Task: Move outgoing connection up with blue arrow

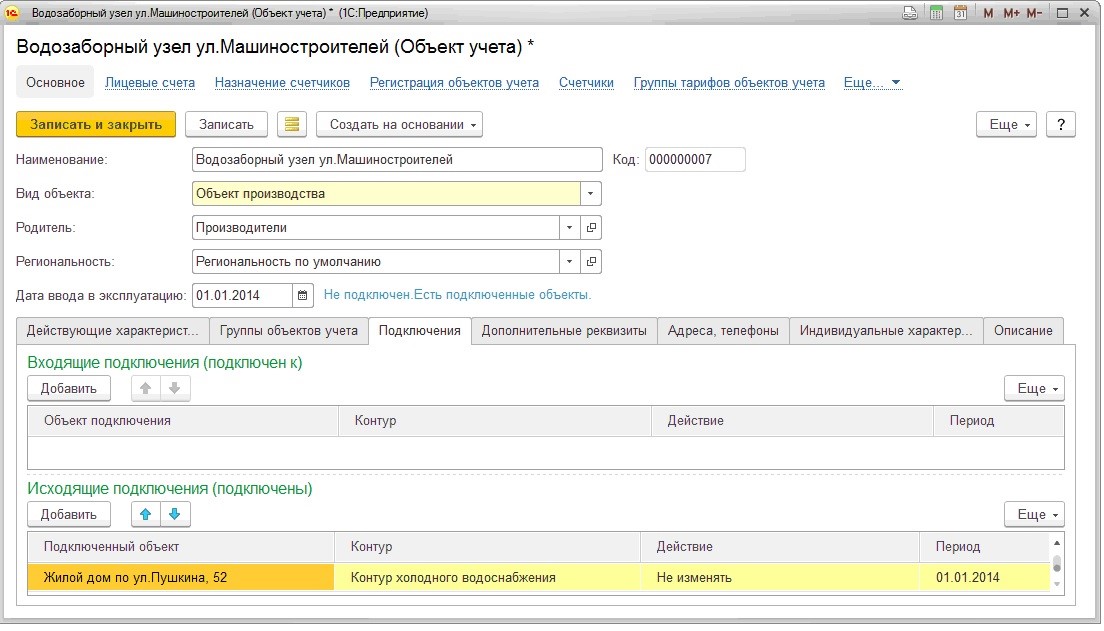Action: click(x=146, y=514)
